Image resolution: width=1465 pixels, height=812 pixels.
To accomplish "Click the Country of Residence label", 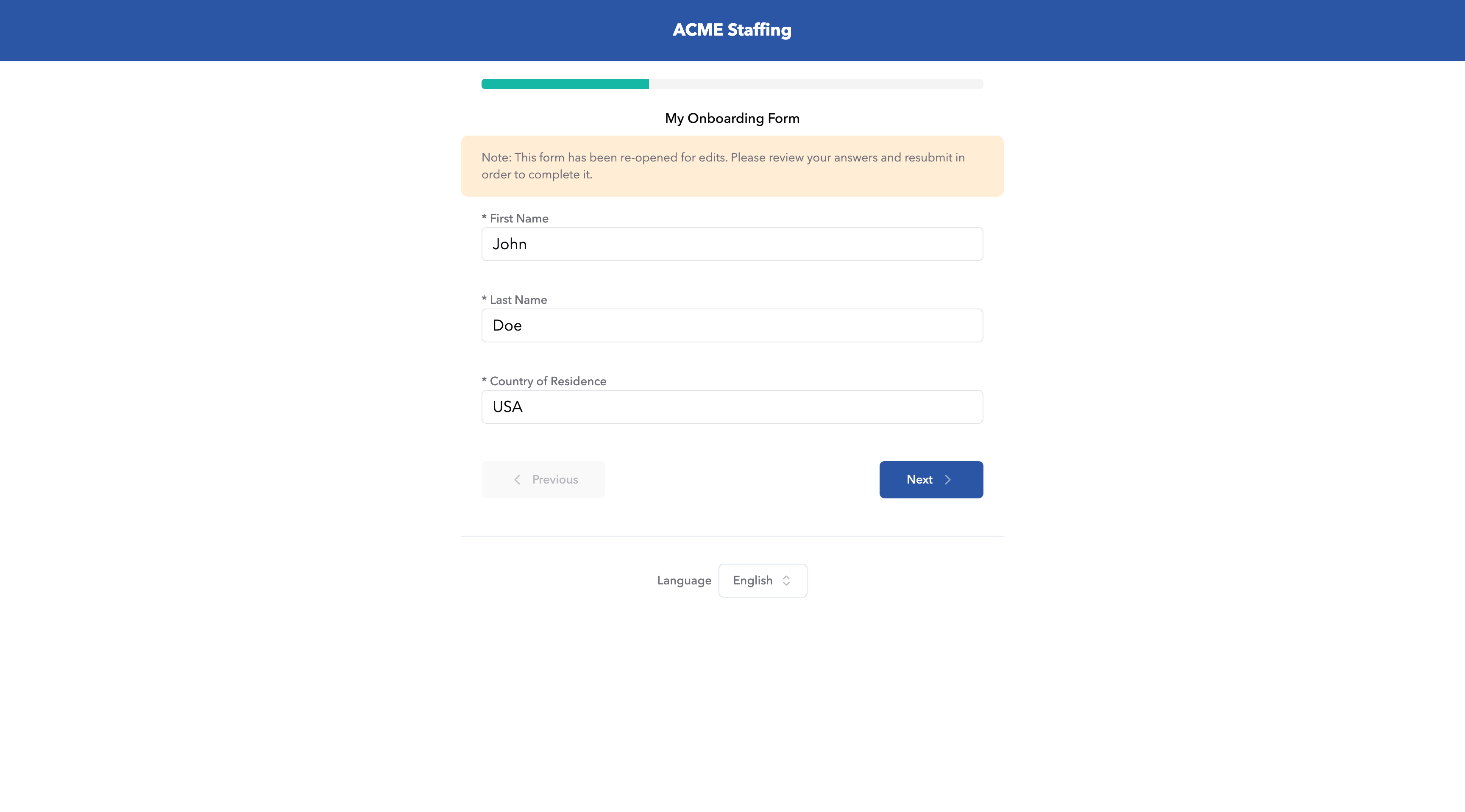I will pos(548,381).
